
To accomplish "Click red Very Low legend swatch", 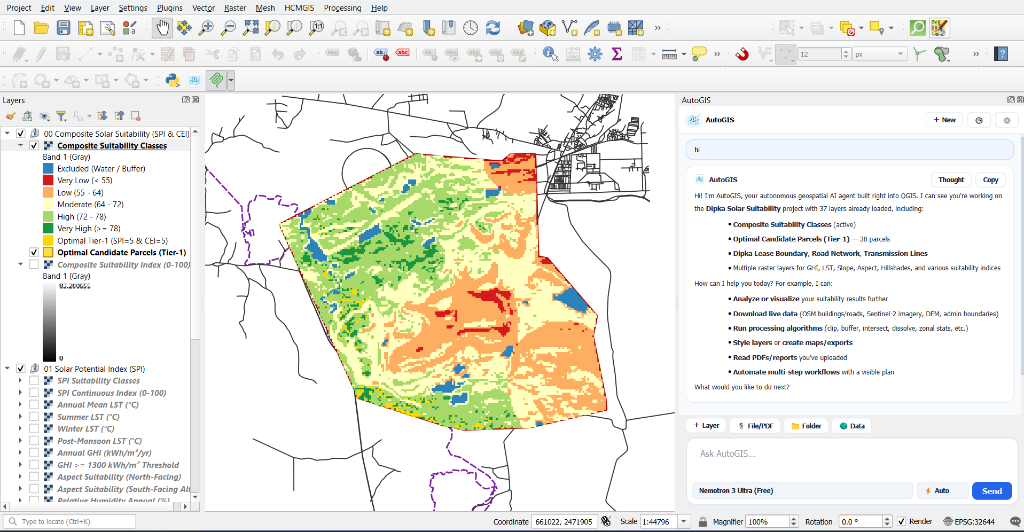I will coord(48,180).
